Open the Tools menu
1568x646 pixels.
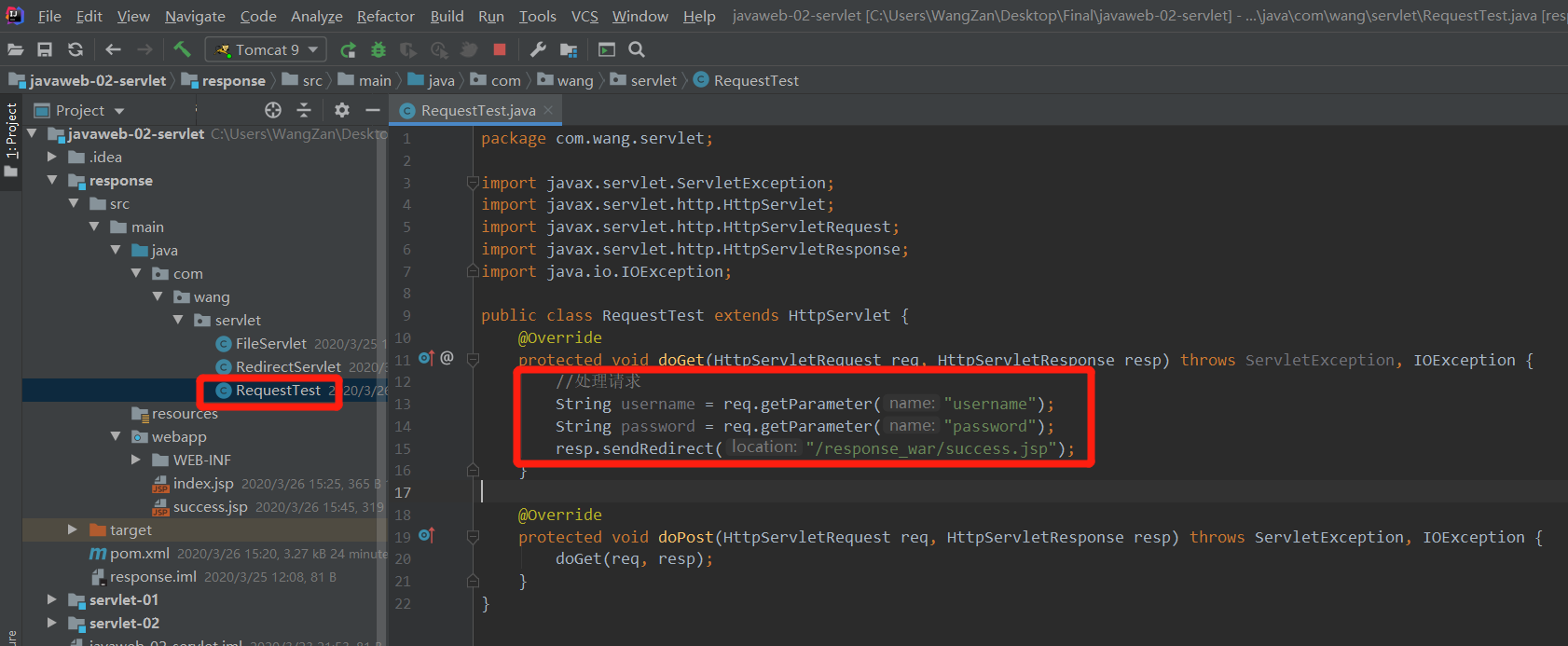tap(538, 16)
